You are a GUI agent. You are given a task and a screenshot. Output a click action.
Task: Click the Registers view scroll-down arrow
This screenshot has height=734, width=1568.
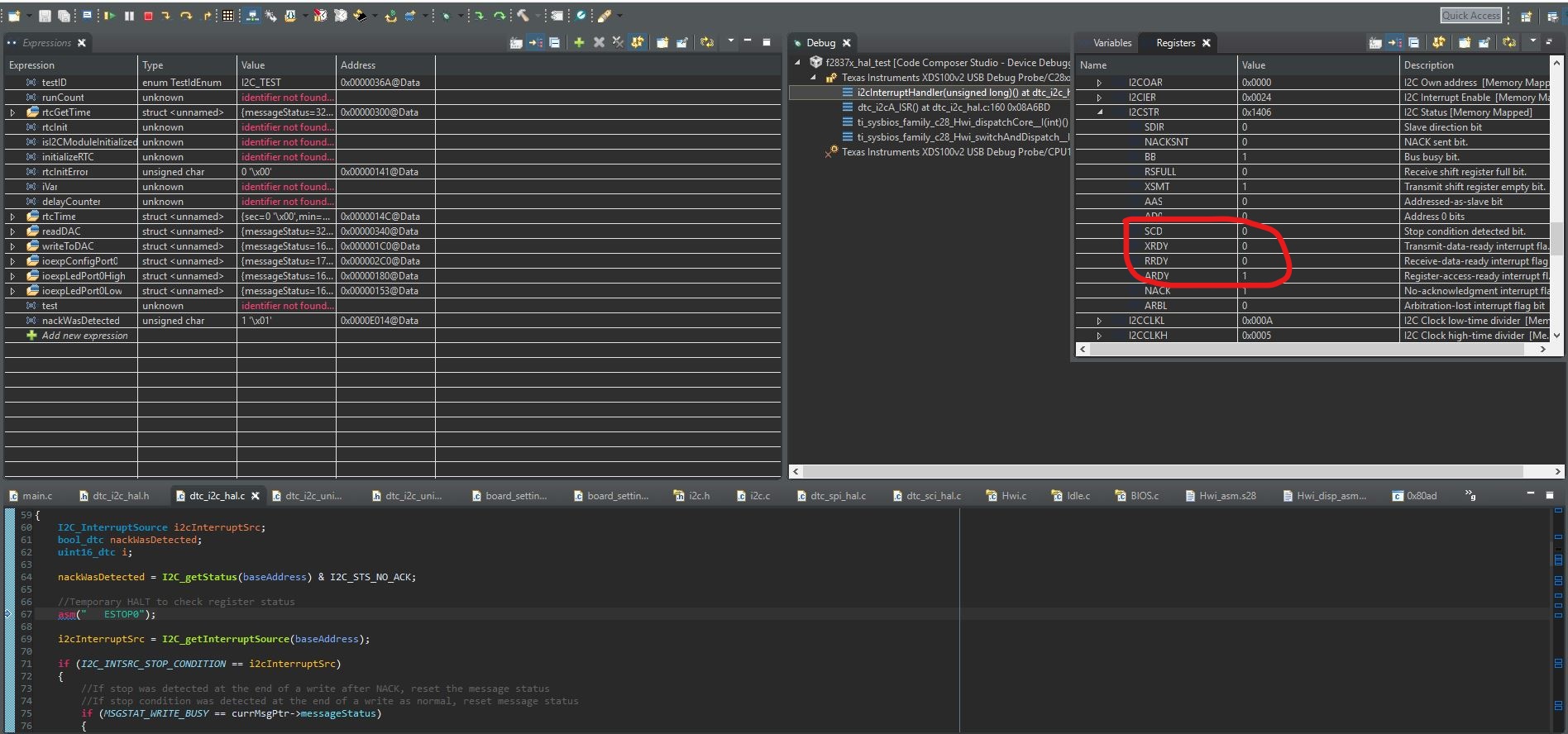1557,335
